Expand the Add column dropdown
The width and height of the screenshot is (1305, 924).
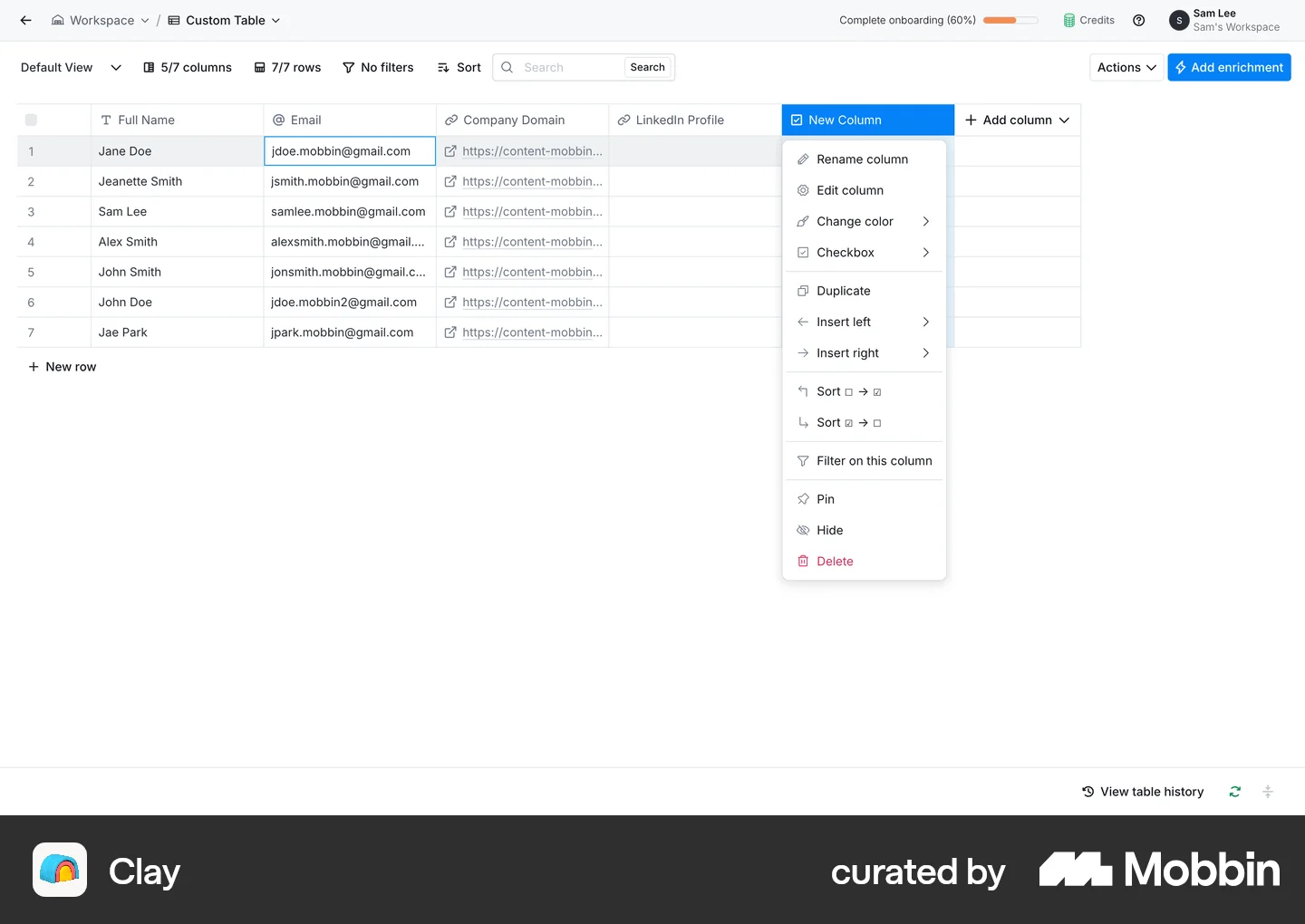1064,120
